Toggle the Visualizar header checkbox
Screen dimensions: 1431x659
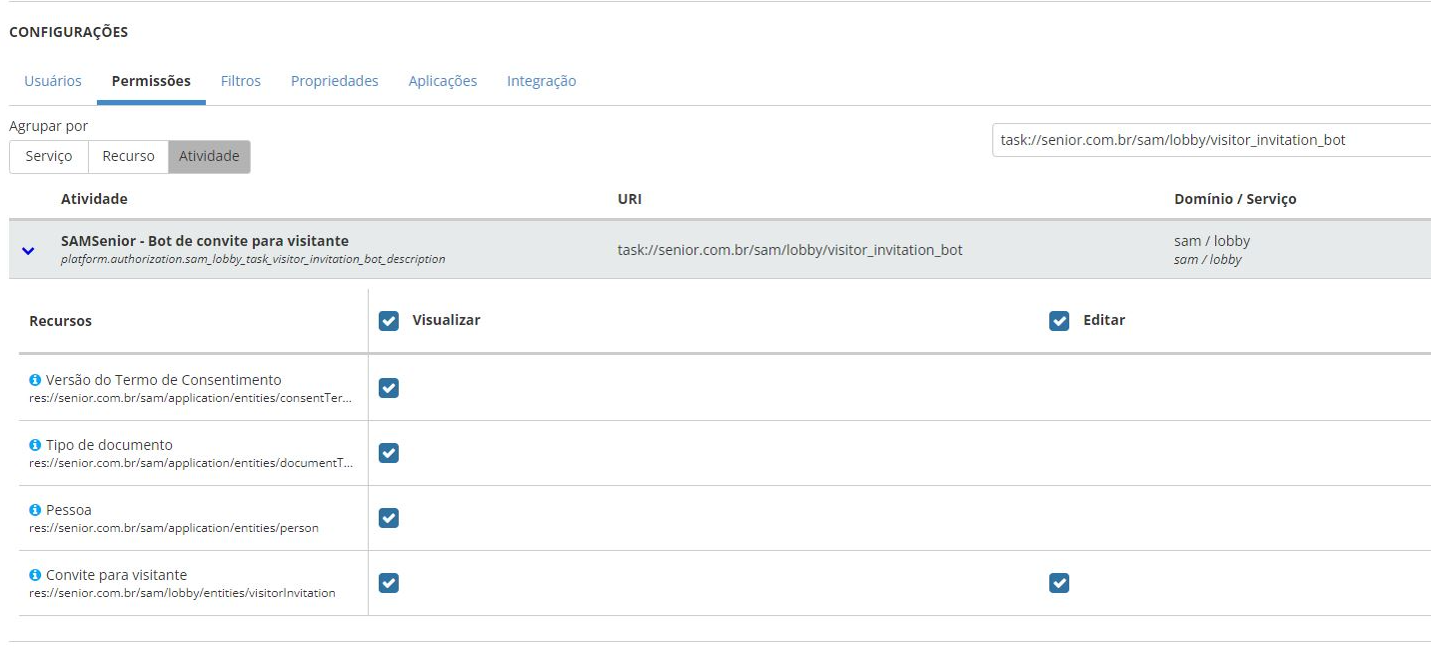pos(389,321)
